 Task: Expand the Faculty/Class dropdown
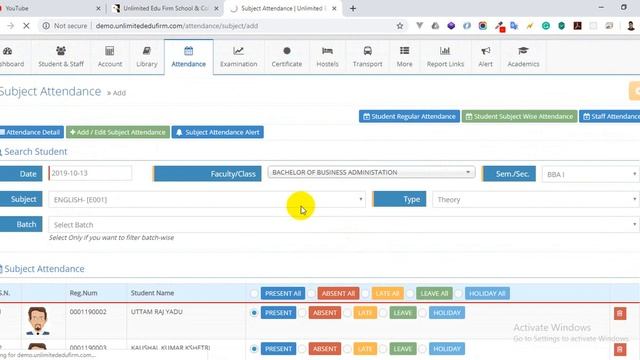tap(371, 172)
